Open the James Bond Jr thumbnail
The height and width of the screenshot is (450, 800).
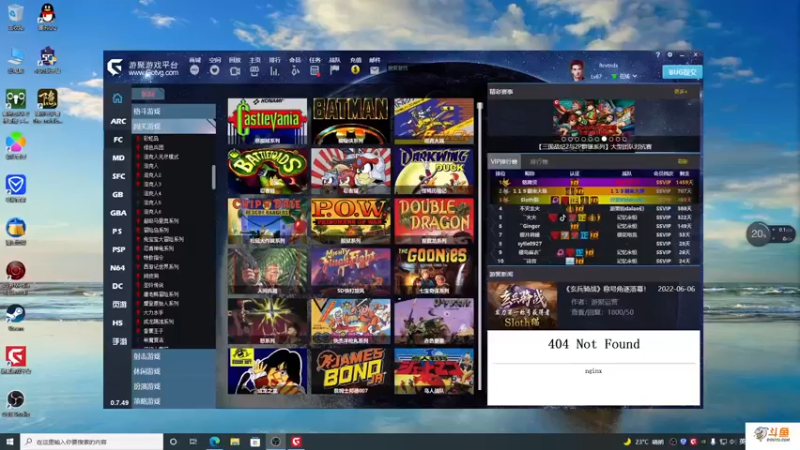coord(351,371)
